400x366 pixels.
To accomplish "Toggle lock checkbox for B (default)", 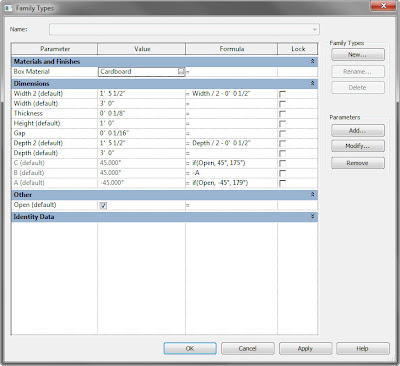I will point(282,173).
